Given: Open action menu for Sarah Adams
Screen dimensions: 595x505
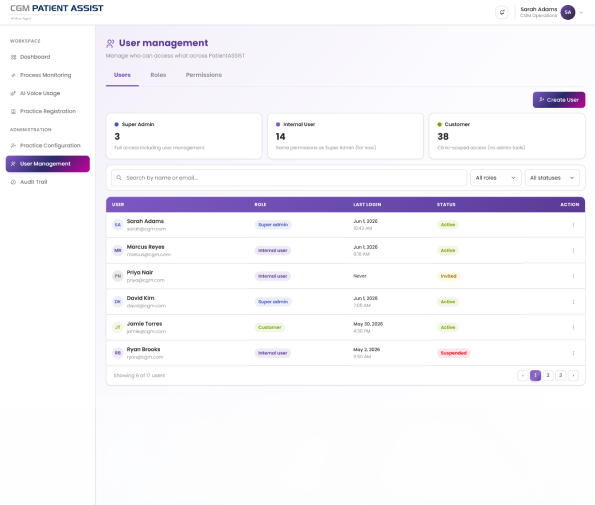Looking at the screenshot, I should coord(573,225).
